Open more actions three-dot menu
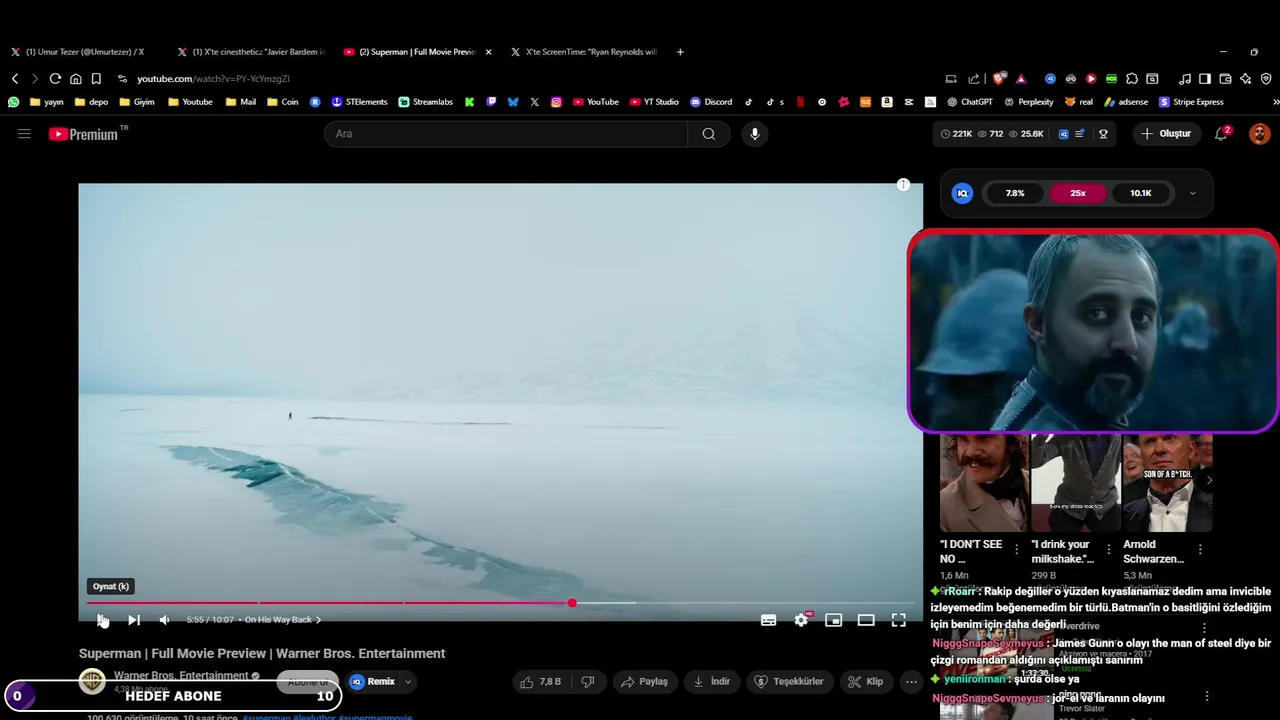Viewport: 1280px width, 720px height. [911, 682]
